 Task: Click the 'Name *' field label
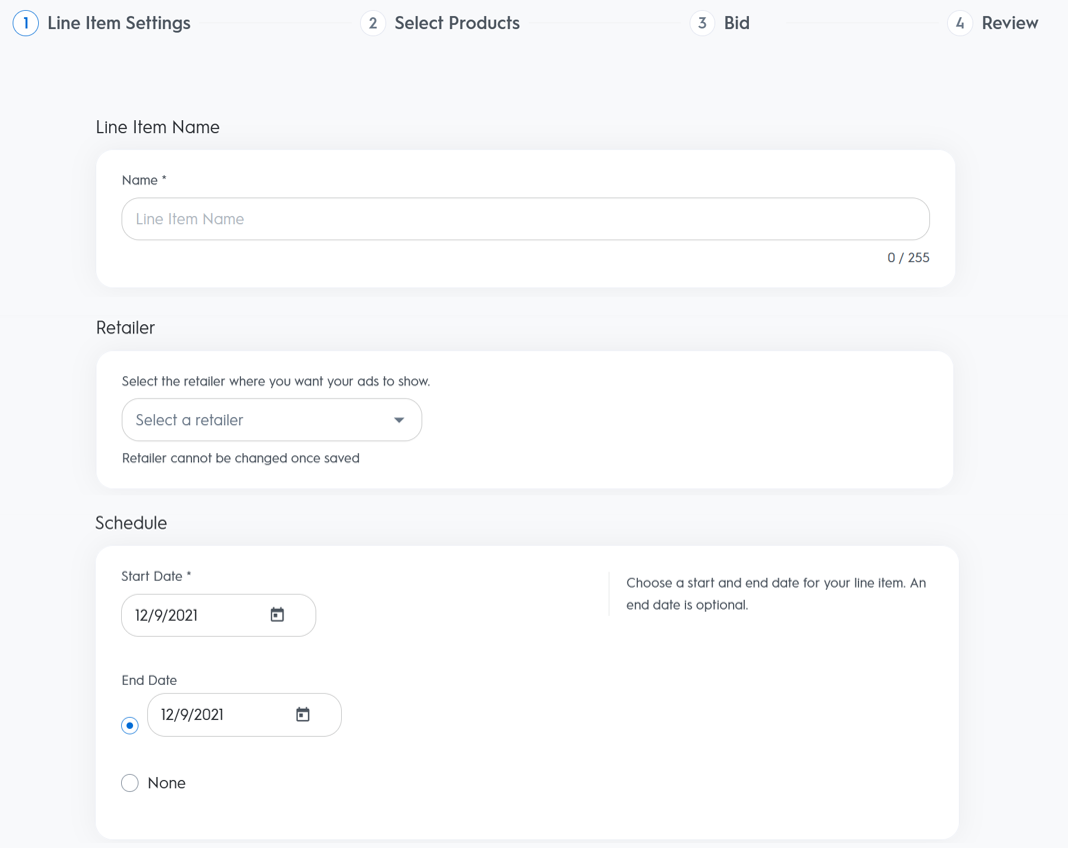[x=144, y=180]
